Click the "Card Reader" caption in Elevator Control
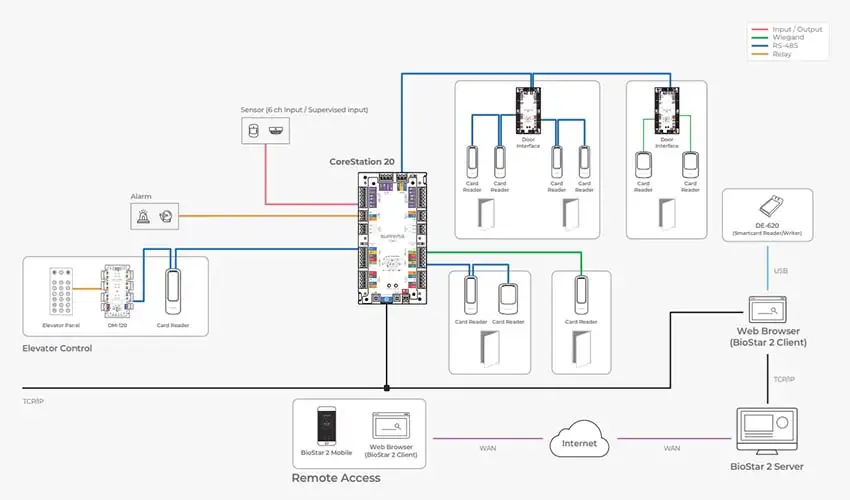The image size is (850, 500). coord(173,325)
